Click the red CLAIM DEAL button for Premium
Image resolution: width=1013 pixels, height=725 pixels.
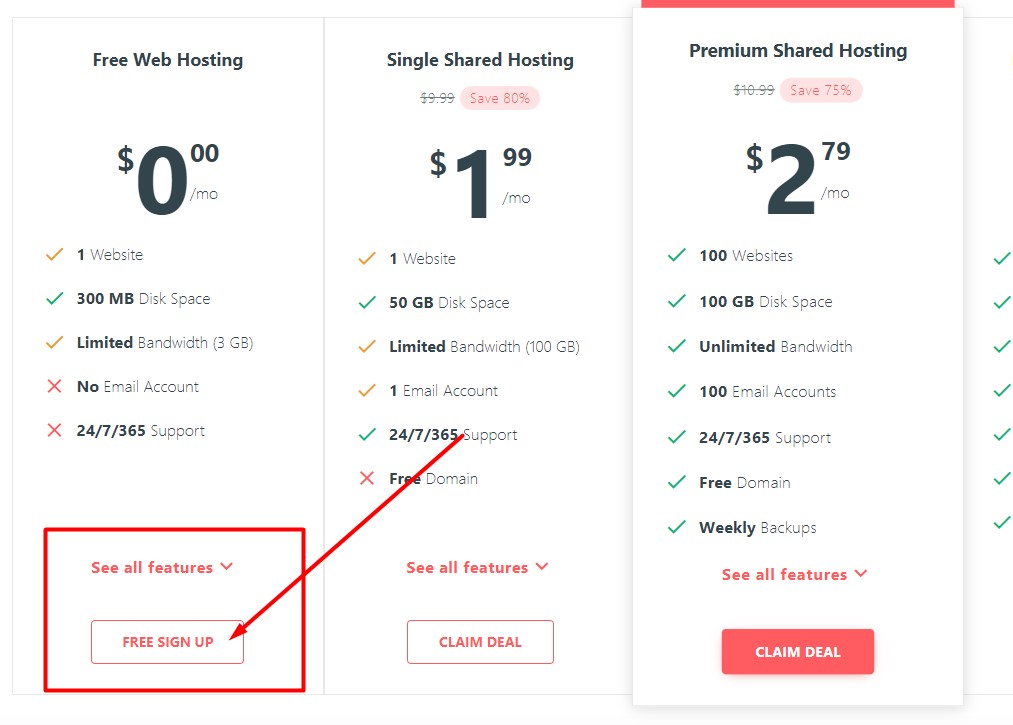tap(798, 651)
